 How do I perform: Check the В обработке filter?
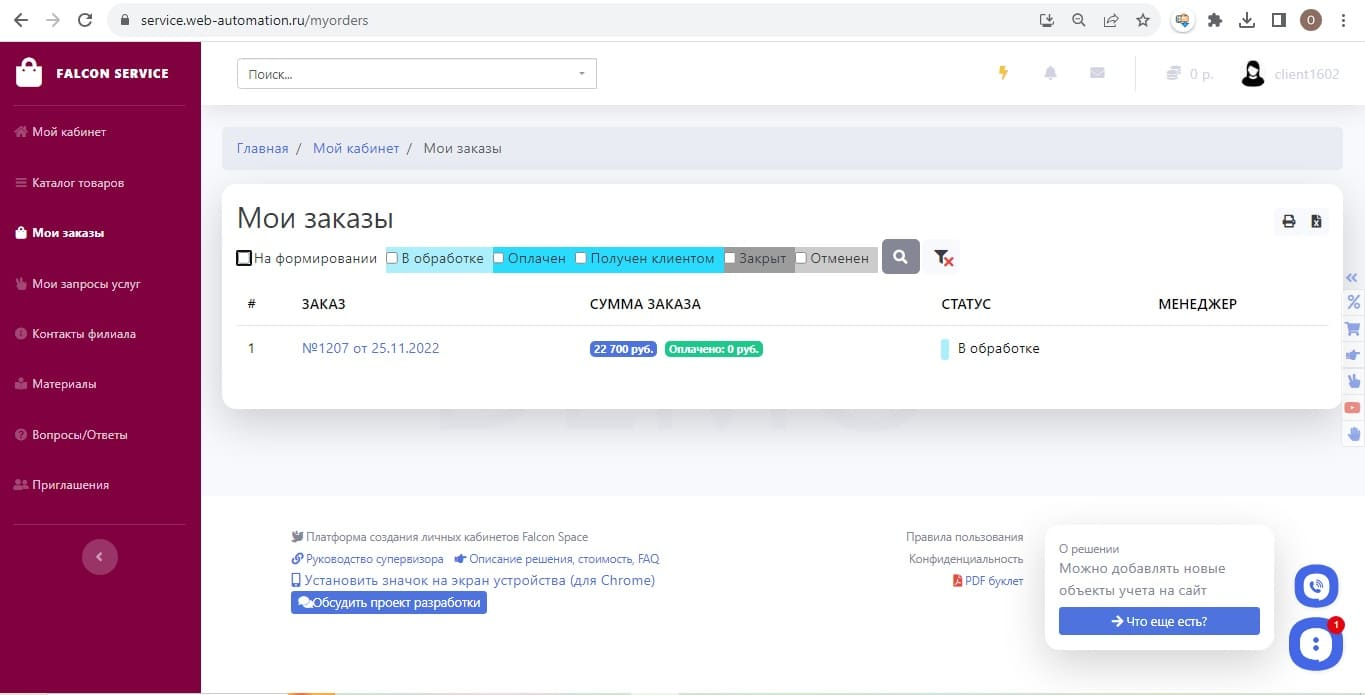pos(392,258)
